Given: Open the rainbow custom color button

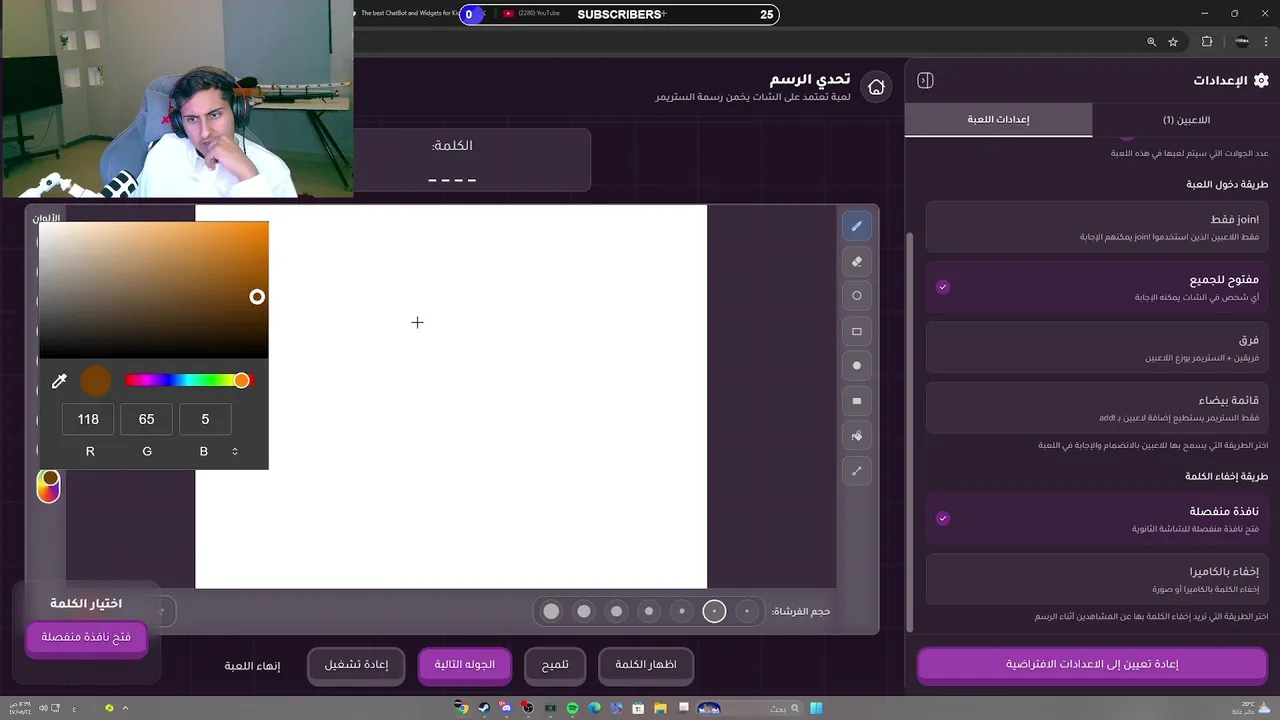Looking at the screenshot, I should click(x=49, y=487).
